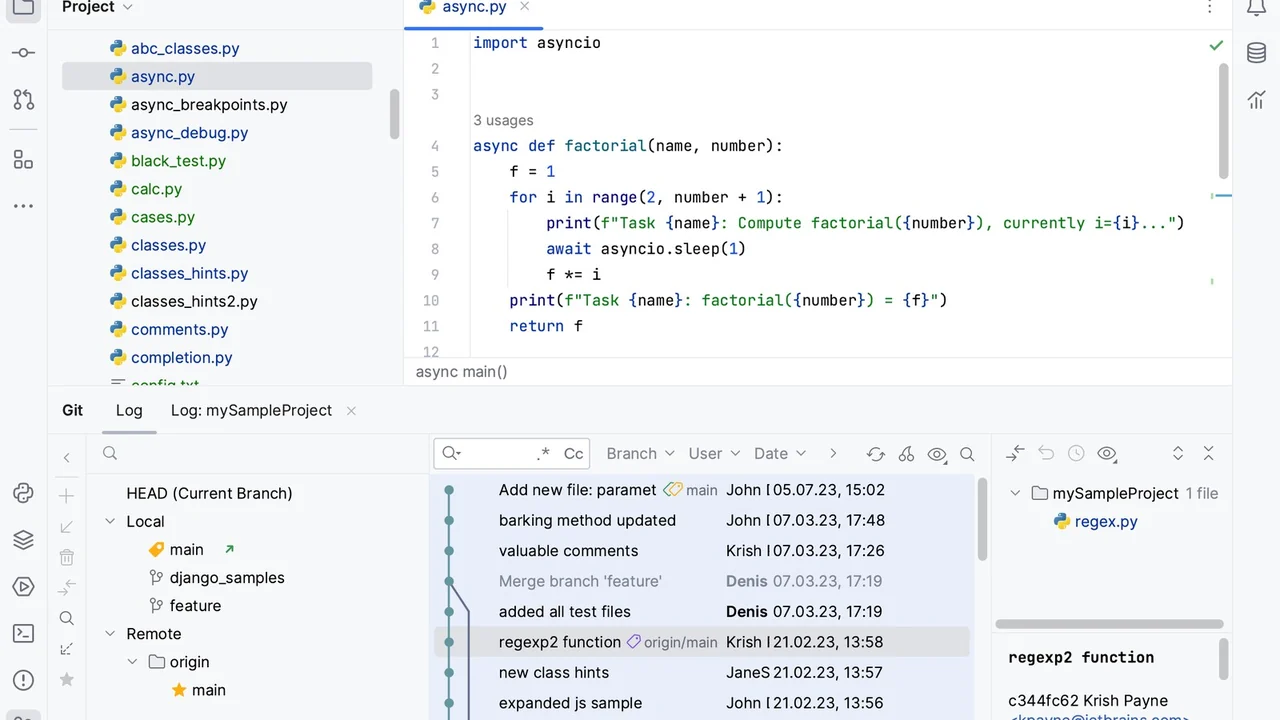Image resolution: width=1280 pixels, height=720 pixels.
Task: Open the Project view dropdown
Action: point(97,7)
